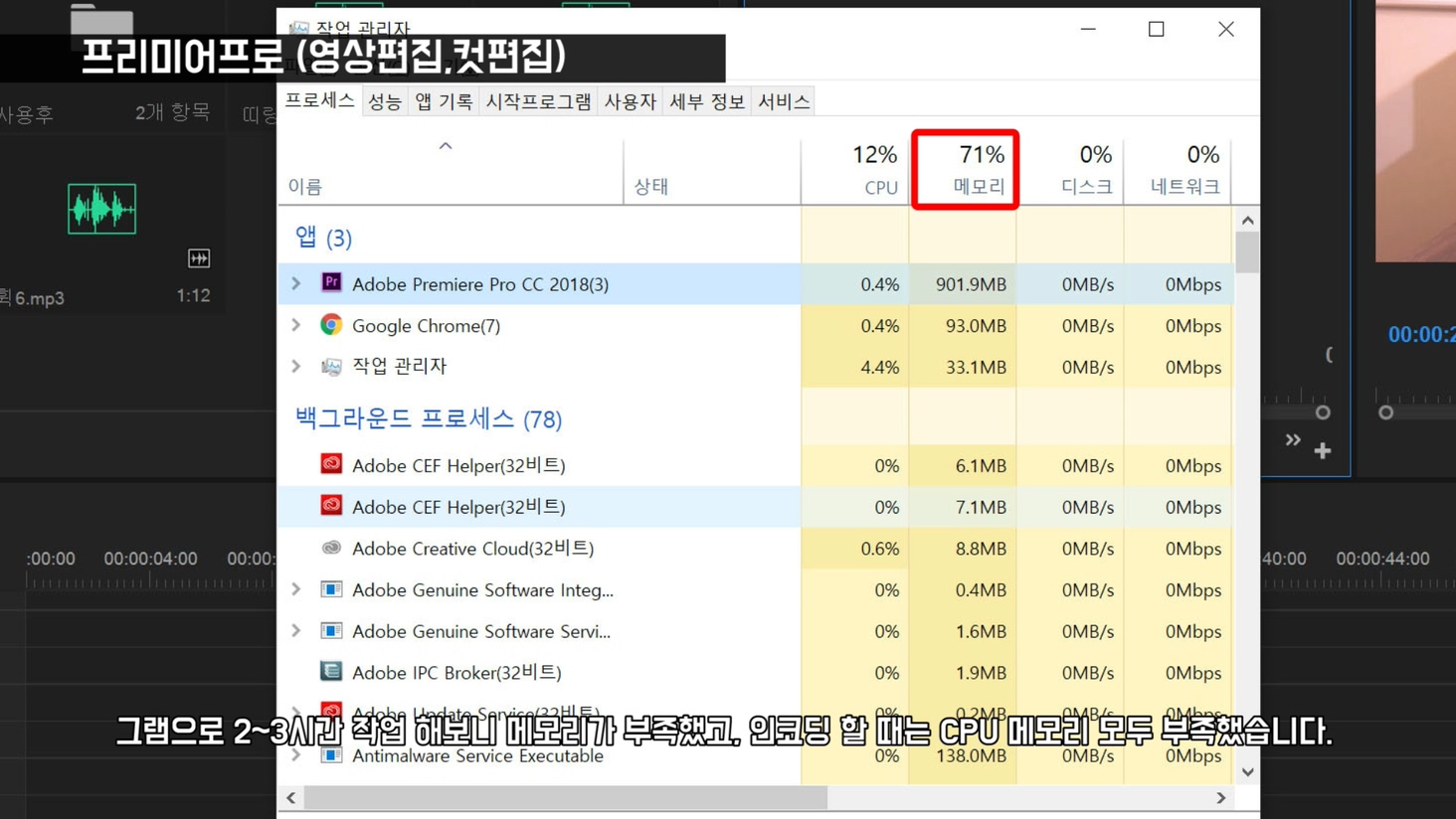Click the Antimalware Service Executable icon
1456x819 pixels.
tap(331, 755)
